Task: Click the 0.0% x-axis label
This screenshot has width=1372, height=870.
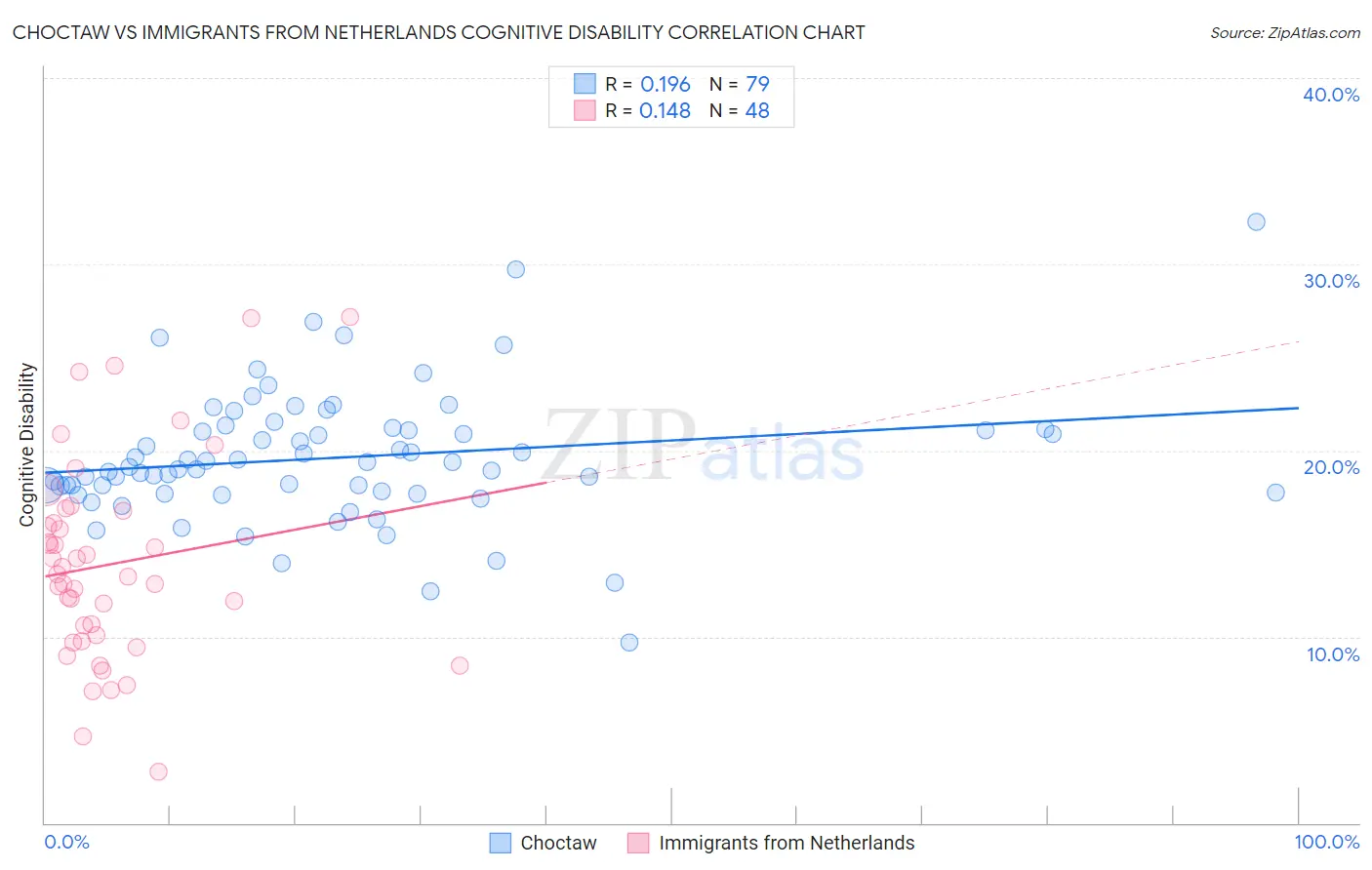Action: [66, 842]
